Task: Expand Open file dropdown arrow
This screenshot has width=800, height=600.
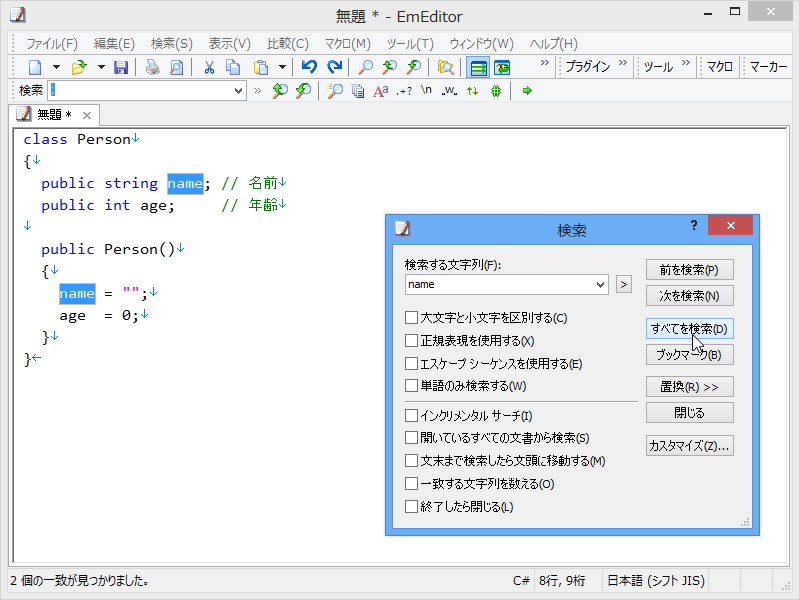Action: [x=101, y=67]
